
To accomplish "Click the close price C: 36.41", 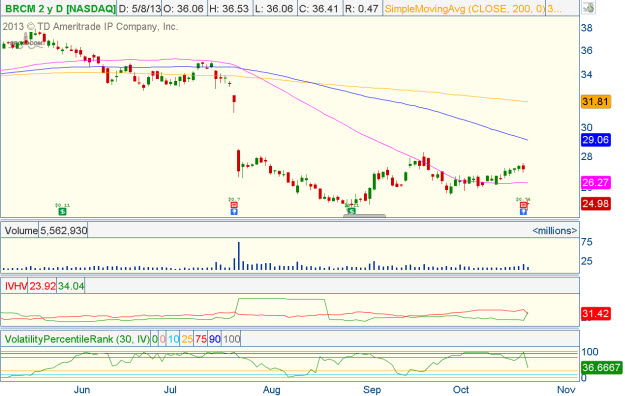I will point(319,8).
